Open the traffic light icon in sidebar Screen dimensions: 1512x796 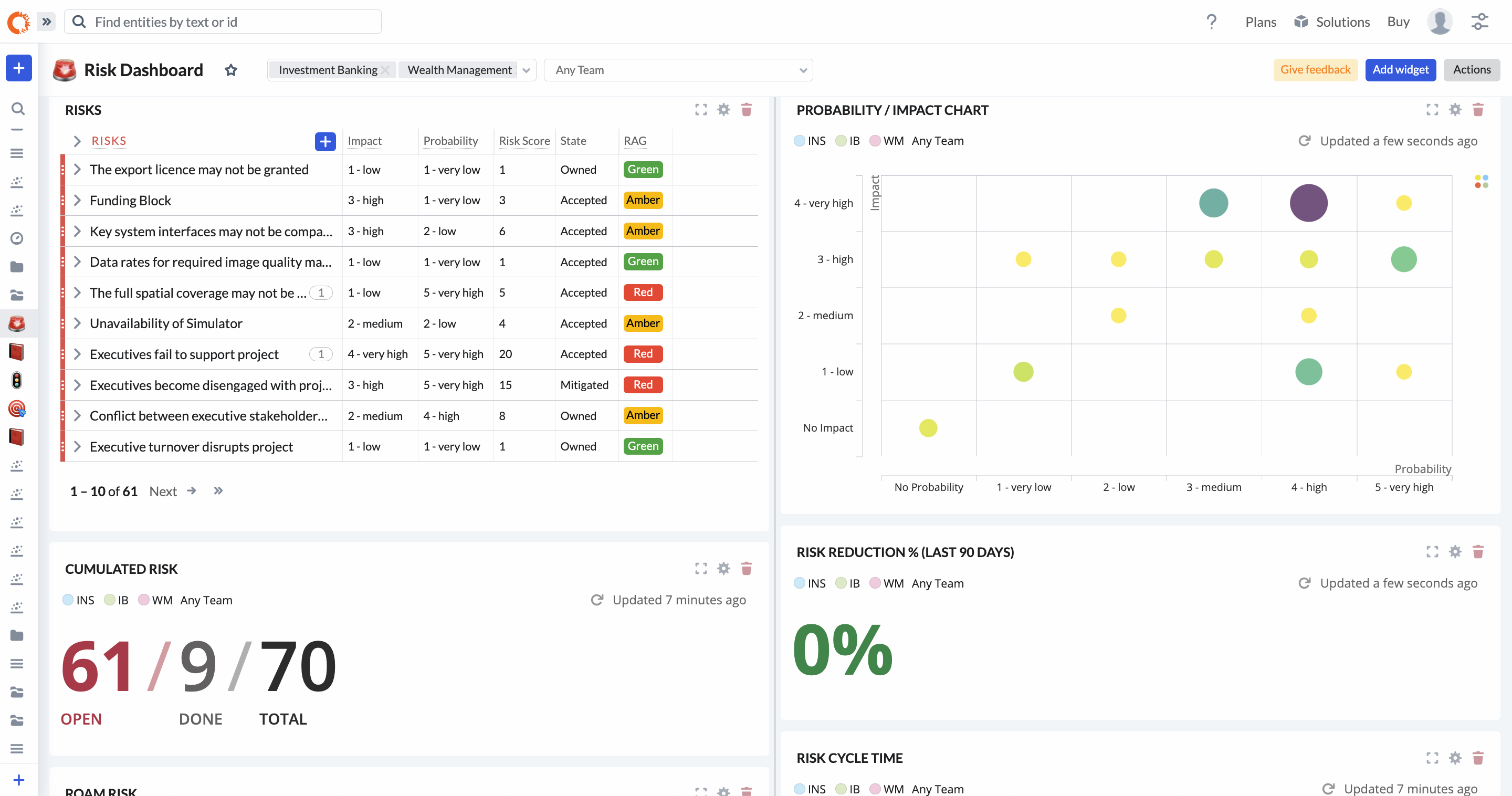[17, 380]
